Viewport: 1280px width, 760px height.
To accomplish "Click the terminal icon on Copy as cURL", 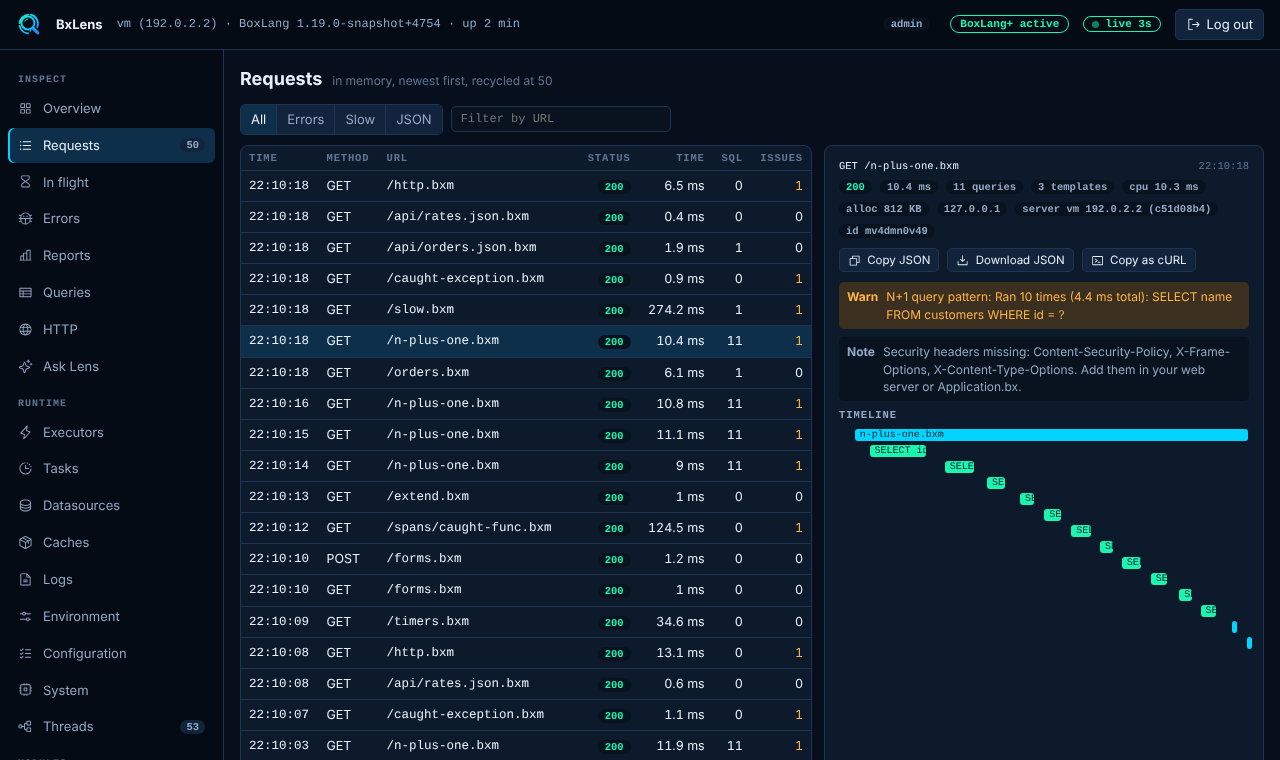I will tap(1097, 260).
